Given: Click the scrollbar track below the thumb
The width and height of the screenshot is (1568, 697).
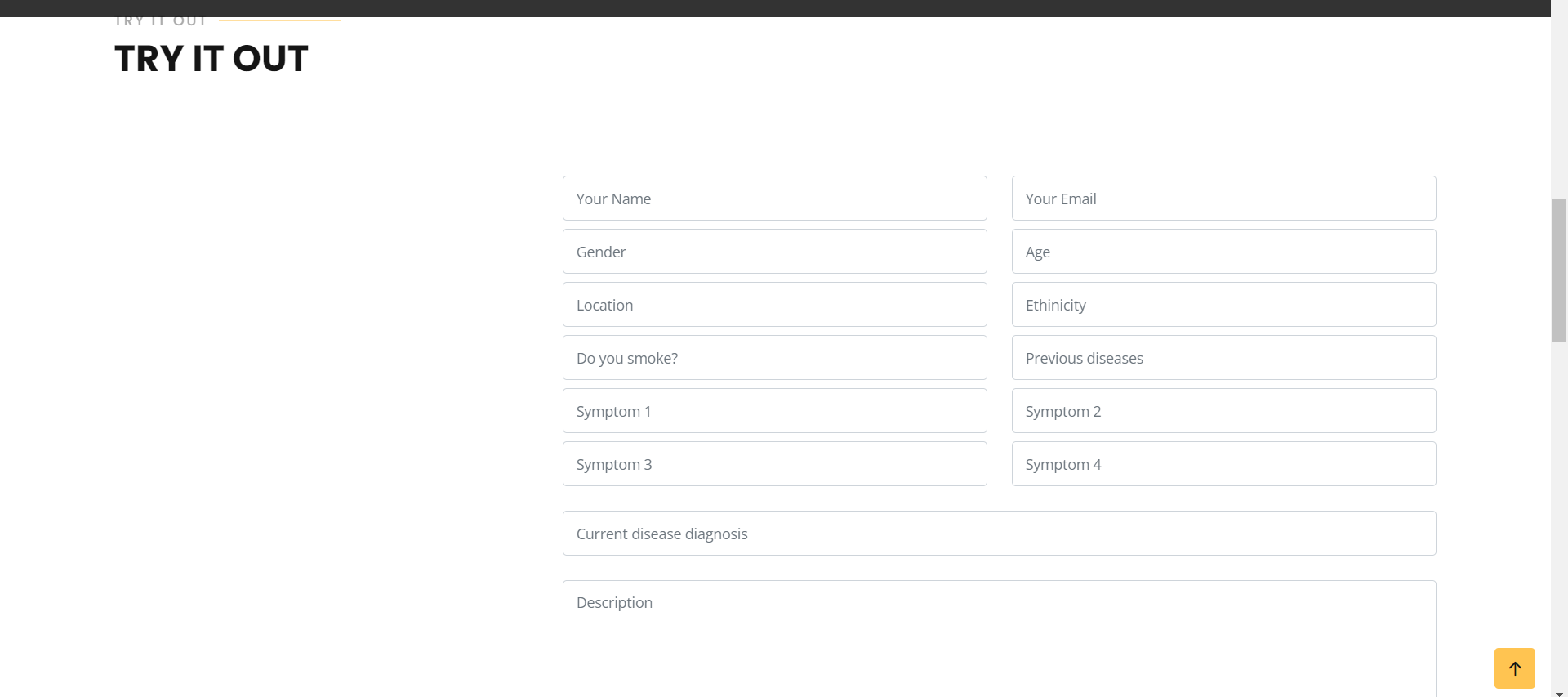Looking at the screenshot, I should (x=1559, y=515).
